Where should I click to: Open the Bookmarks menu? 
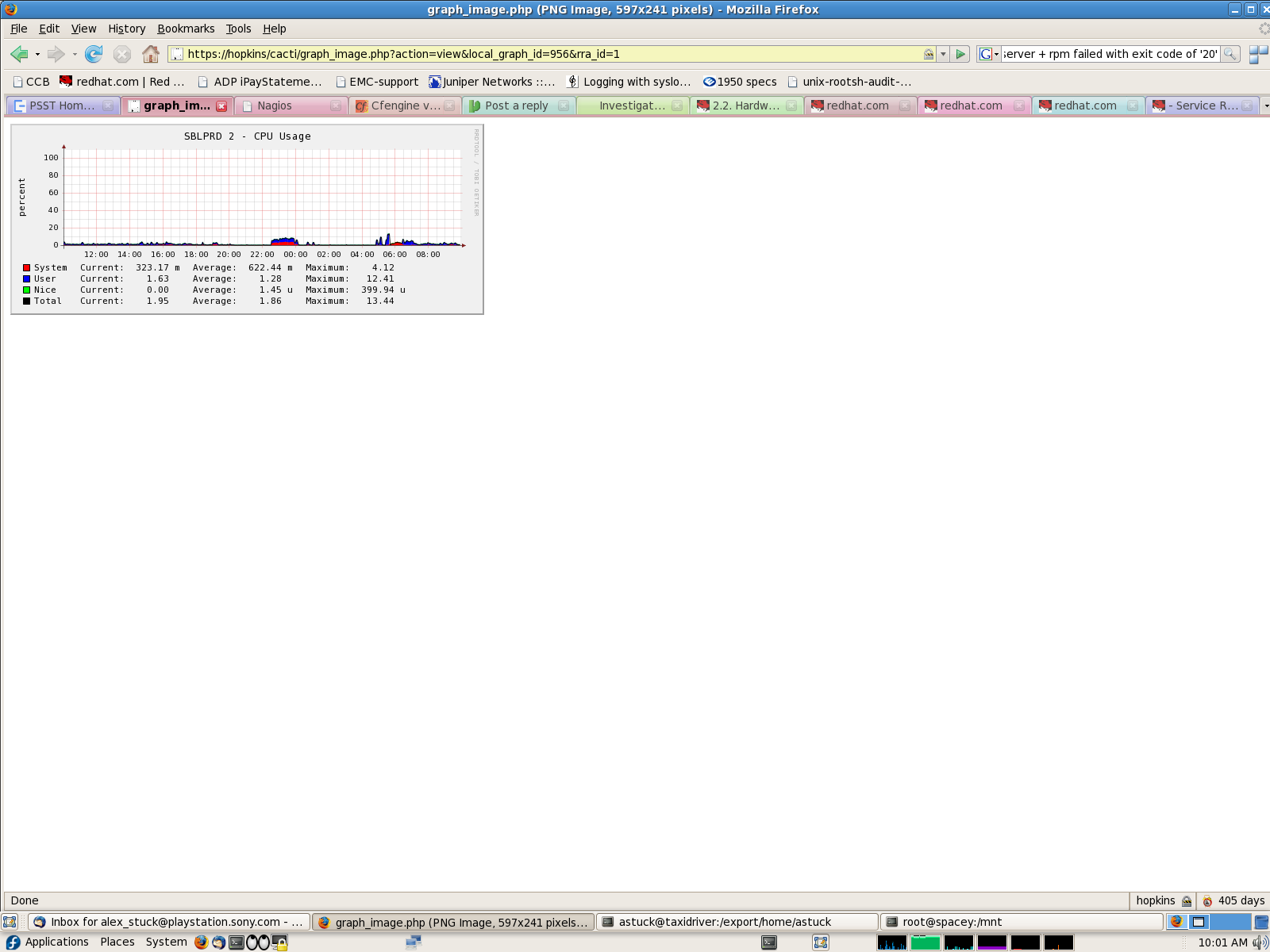[x=186, y=29]
